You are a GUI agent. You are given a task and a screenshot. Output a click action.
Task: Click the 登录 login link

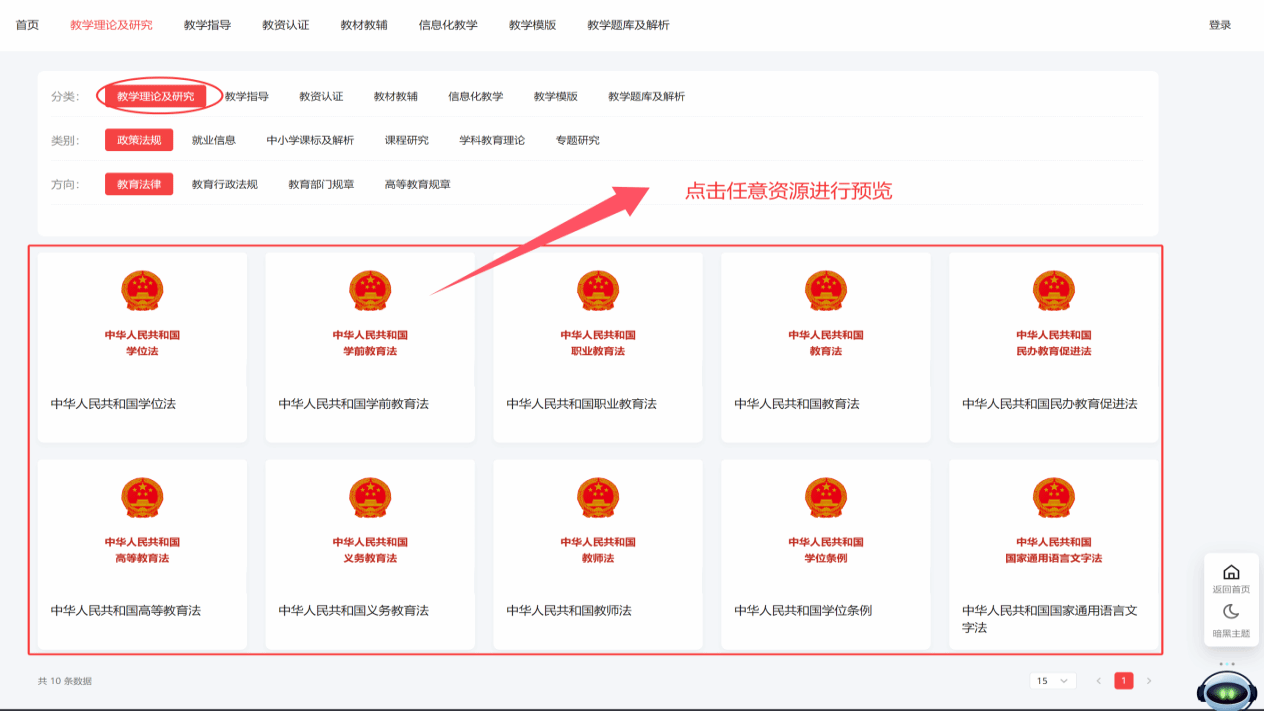point(1220,25)
